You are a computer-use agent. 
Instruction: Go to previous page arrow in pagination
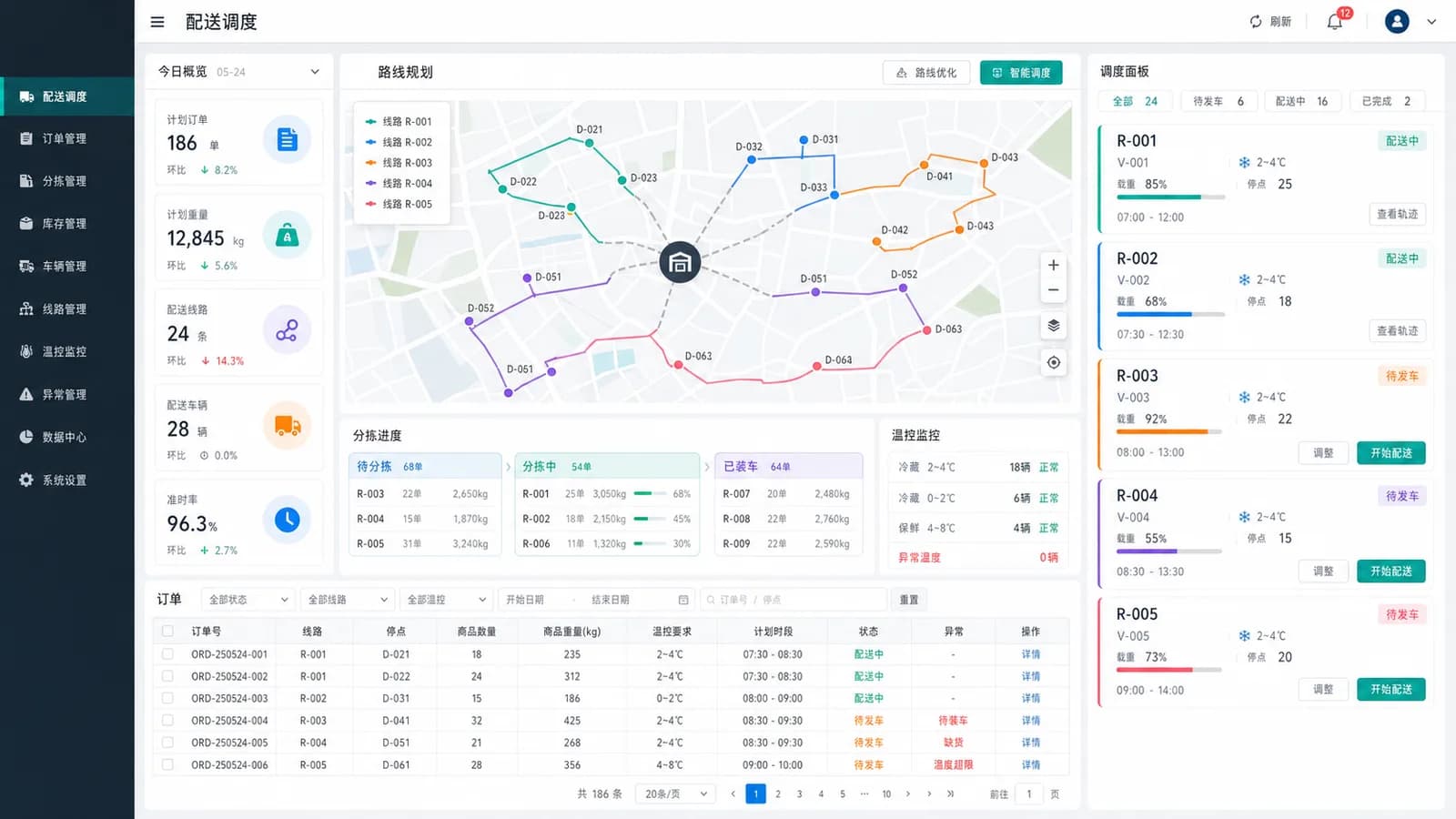tap(733, 794)
